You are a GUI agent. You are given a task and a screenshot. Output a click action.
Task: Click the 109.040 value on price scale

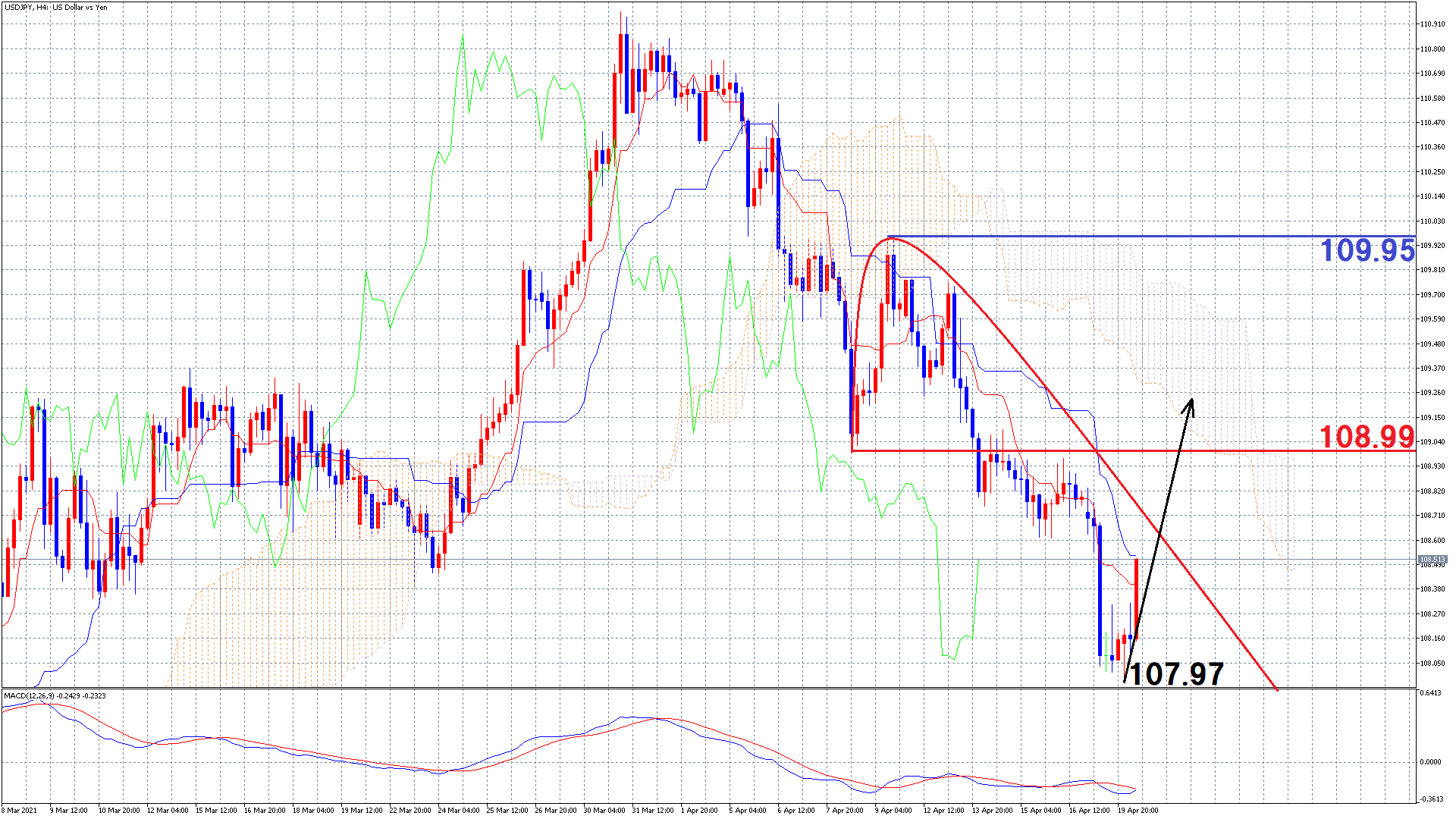(1432, 442)
